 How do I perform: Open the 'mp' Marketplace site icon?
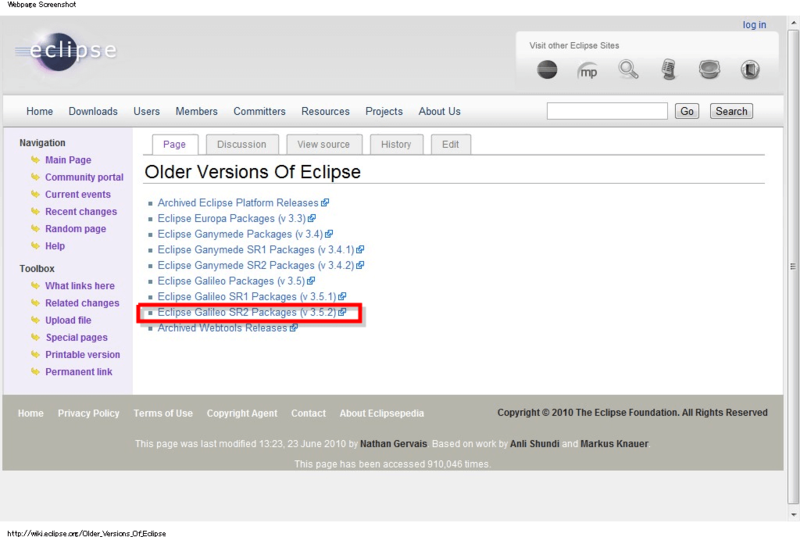point(587,70)
